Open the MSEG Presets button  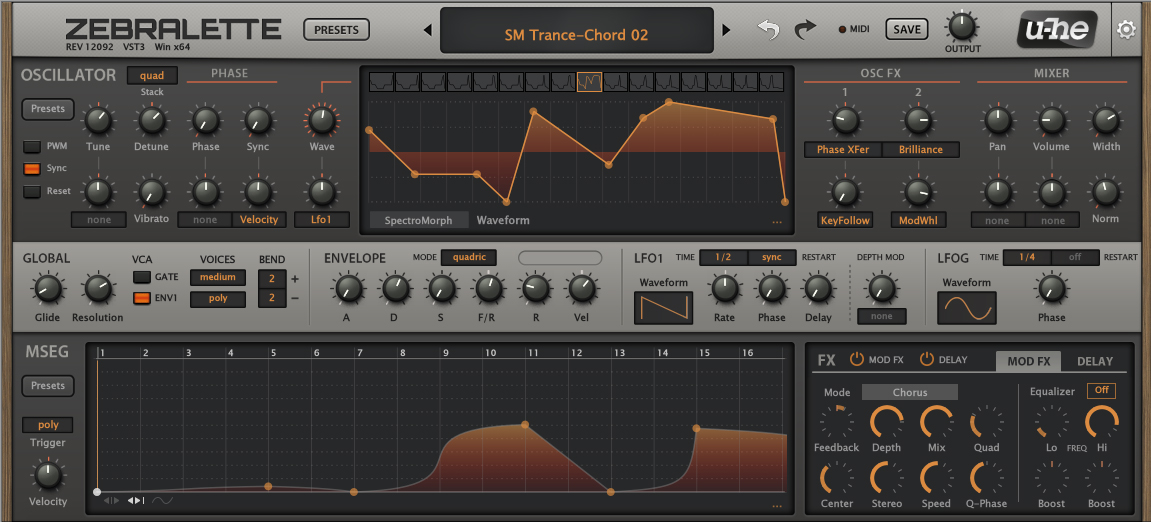click(x=48, y=385)
